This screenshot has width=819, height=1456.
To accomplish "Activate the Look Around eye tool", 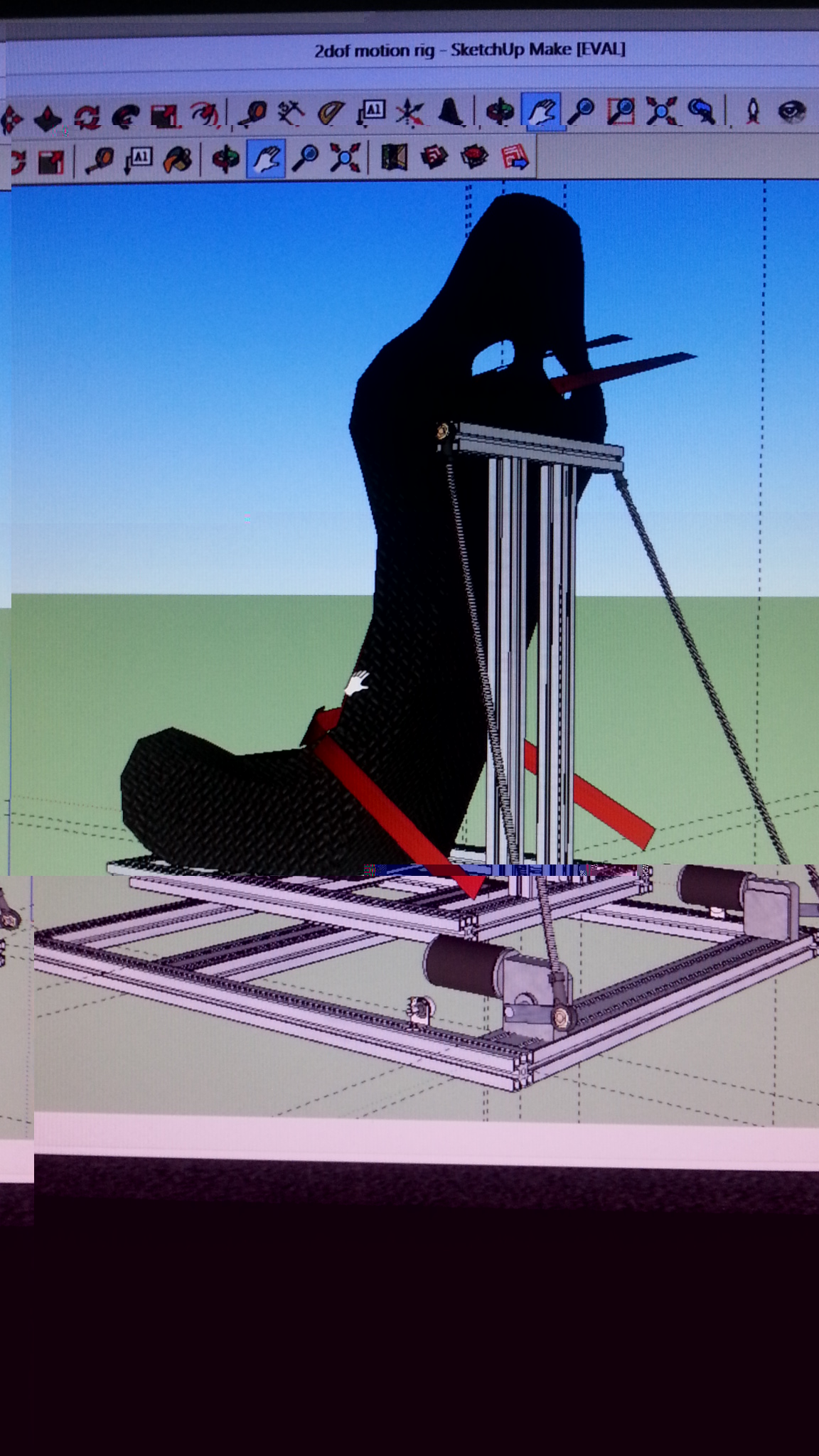I will [x=791, y=112].
